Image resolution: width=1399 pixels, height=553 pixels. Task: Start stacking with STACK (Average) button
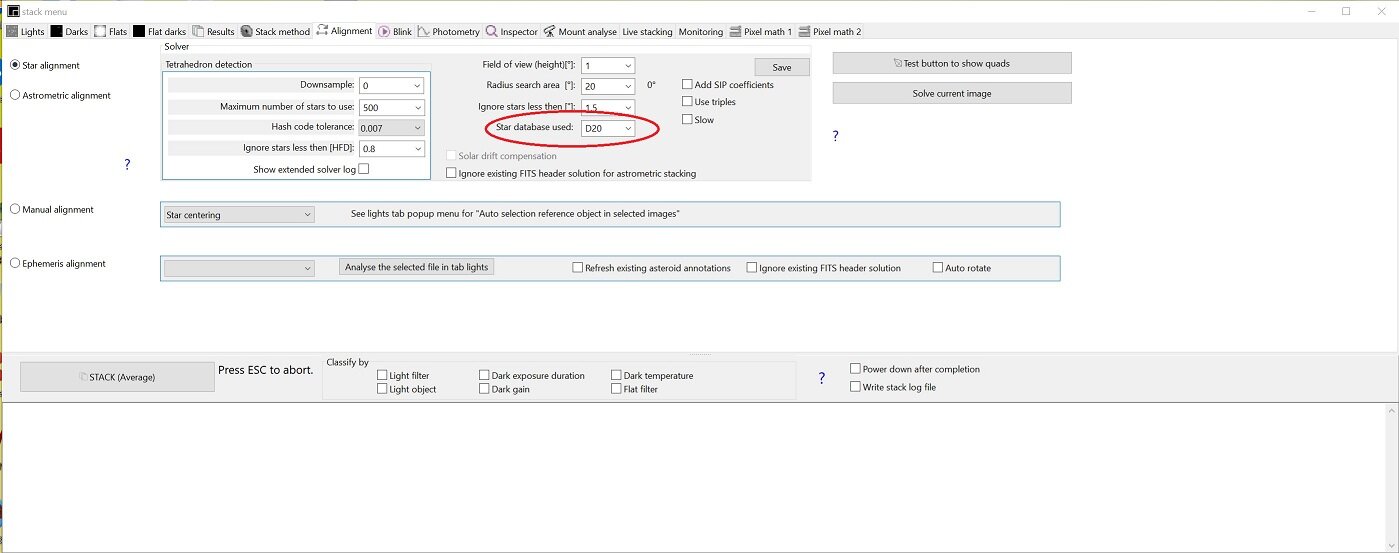click(x=117, y=377)
